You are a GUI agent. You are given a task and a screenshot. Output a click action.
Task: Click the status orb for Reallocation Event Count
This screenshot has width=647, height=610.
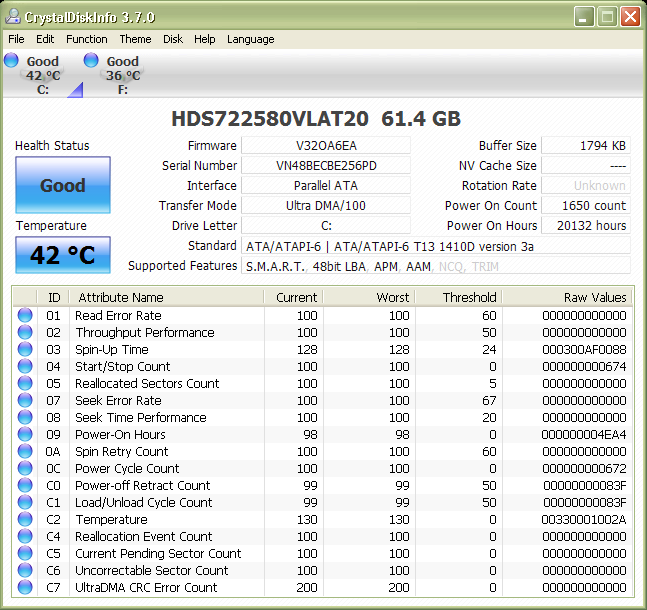coord(25,536)
